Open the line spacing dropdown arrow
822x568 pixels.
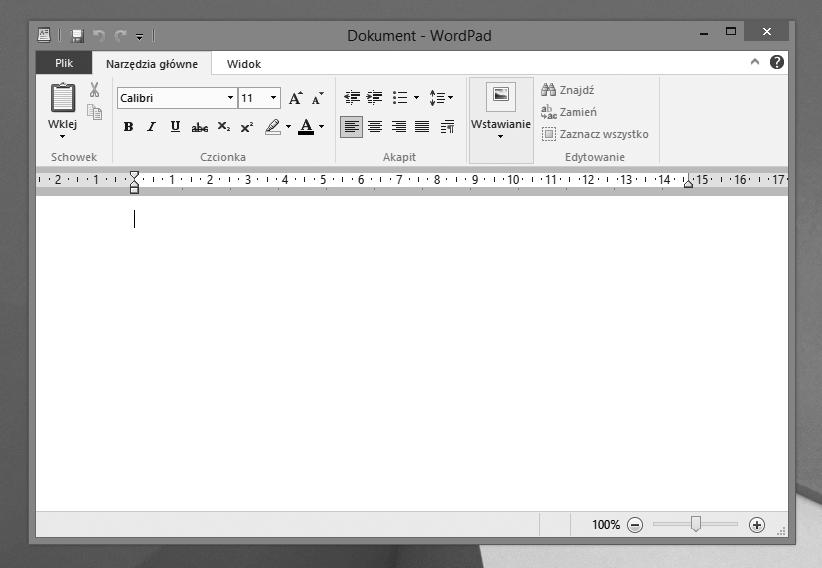[x=450, y=98]
